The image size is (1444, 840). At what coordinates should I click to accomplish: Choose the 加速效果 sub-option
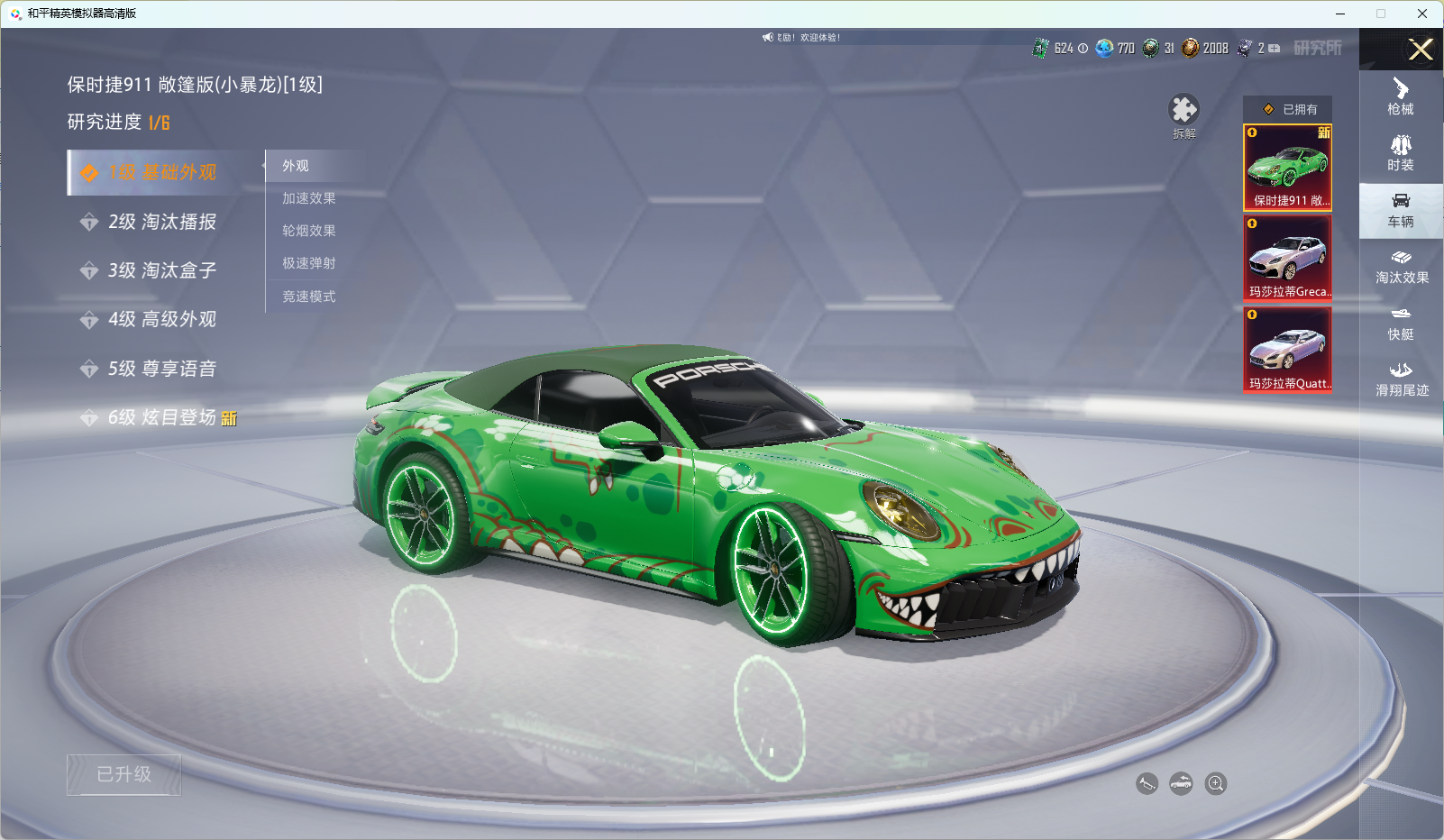pos(309,198)
